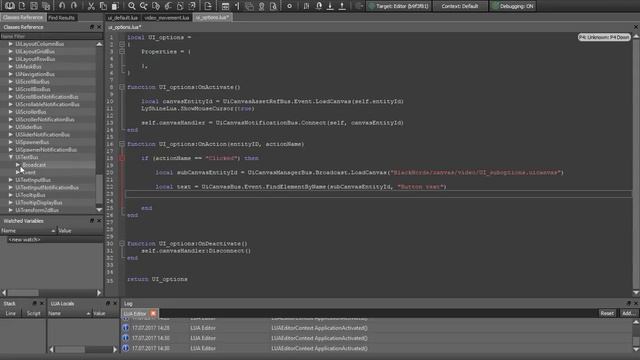Close the Stack panel

(x=42, y=303)
